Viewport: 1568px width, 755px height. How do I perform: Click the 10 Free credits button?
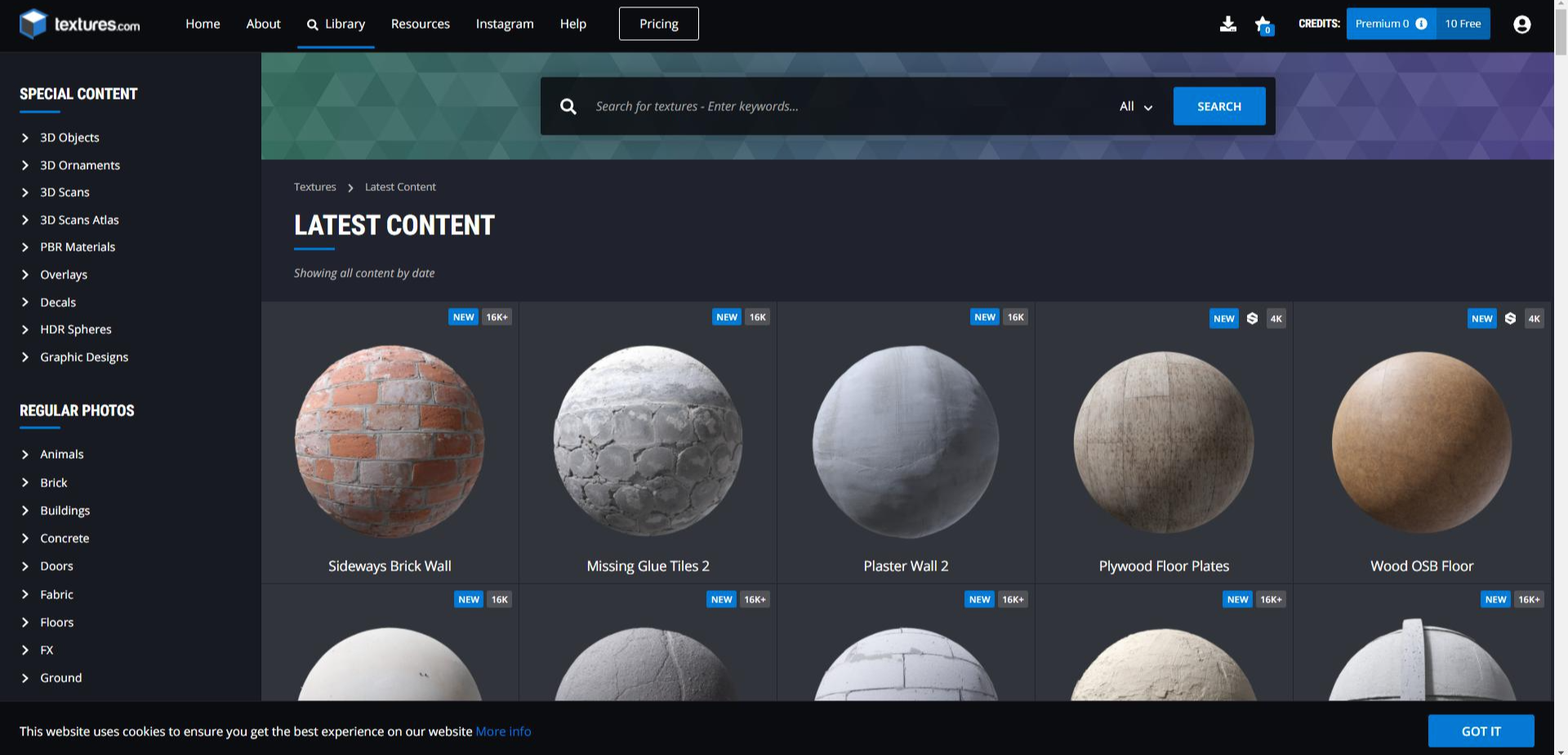pyautogui.click(x=1463, y=24)
